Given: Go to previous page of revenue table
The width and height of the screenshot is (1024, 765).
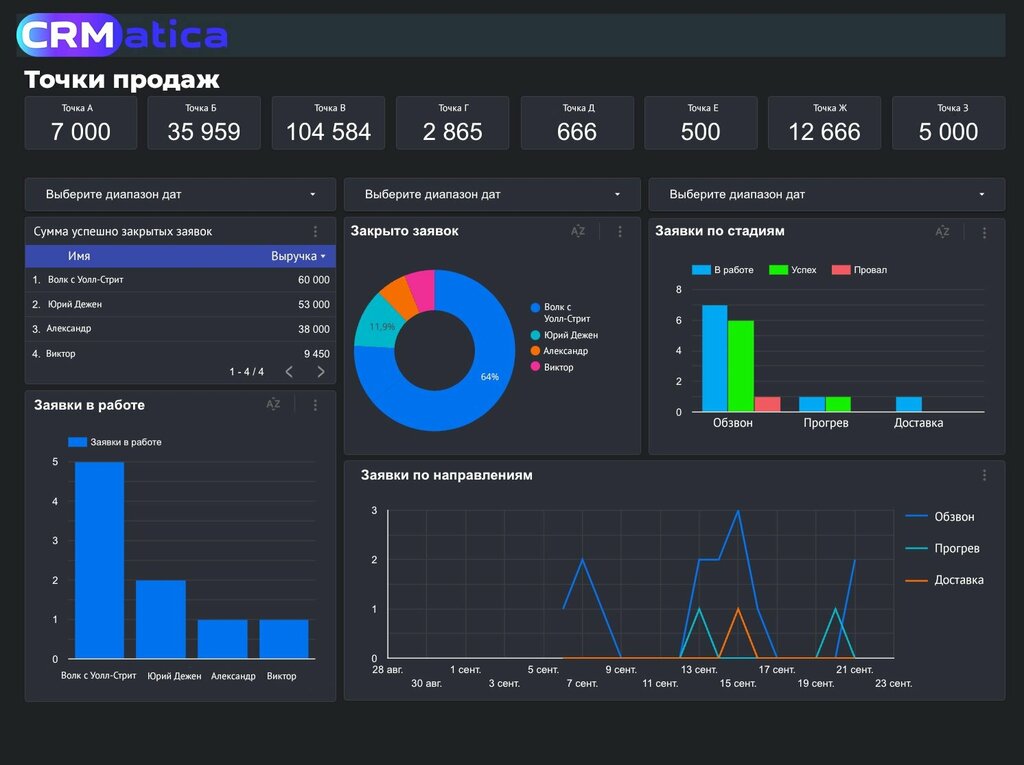Looking at the screenshot, I should (289, 372).
